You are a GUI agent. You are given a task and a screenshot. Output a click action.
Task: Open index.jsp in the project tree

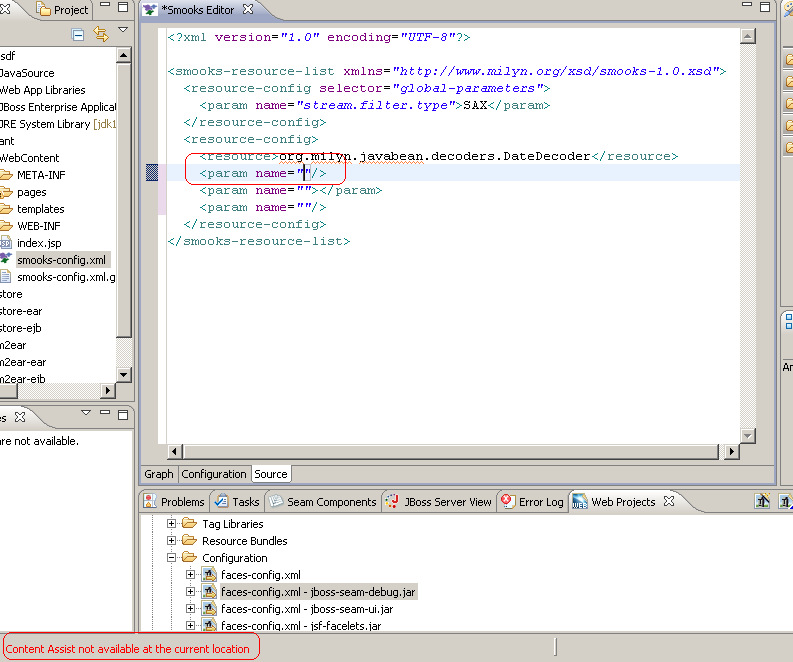tap(38, 243)
